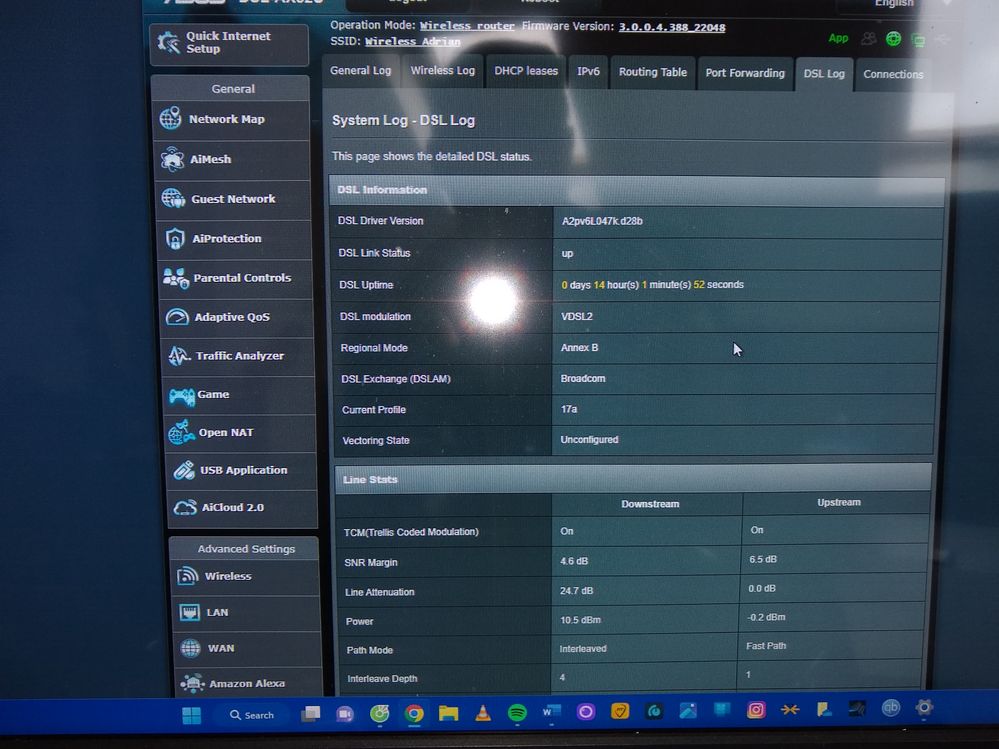Image resolution: width=999 pixels, height=749 pixels.
Task: Open the AiCloud 2.0 page
Action: click(x=232, y=507)
